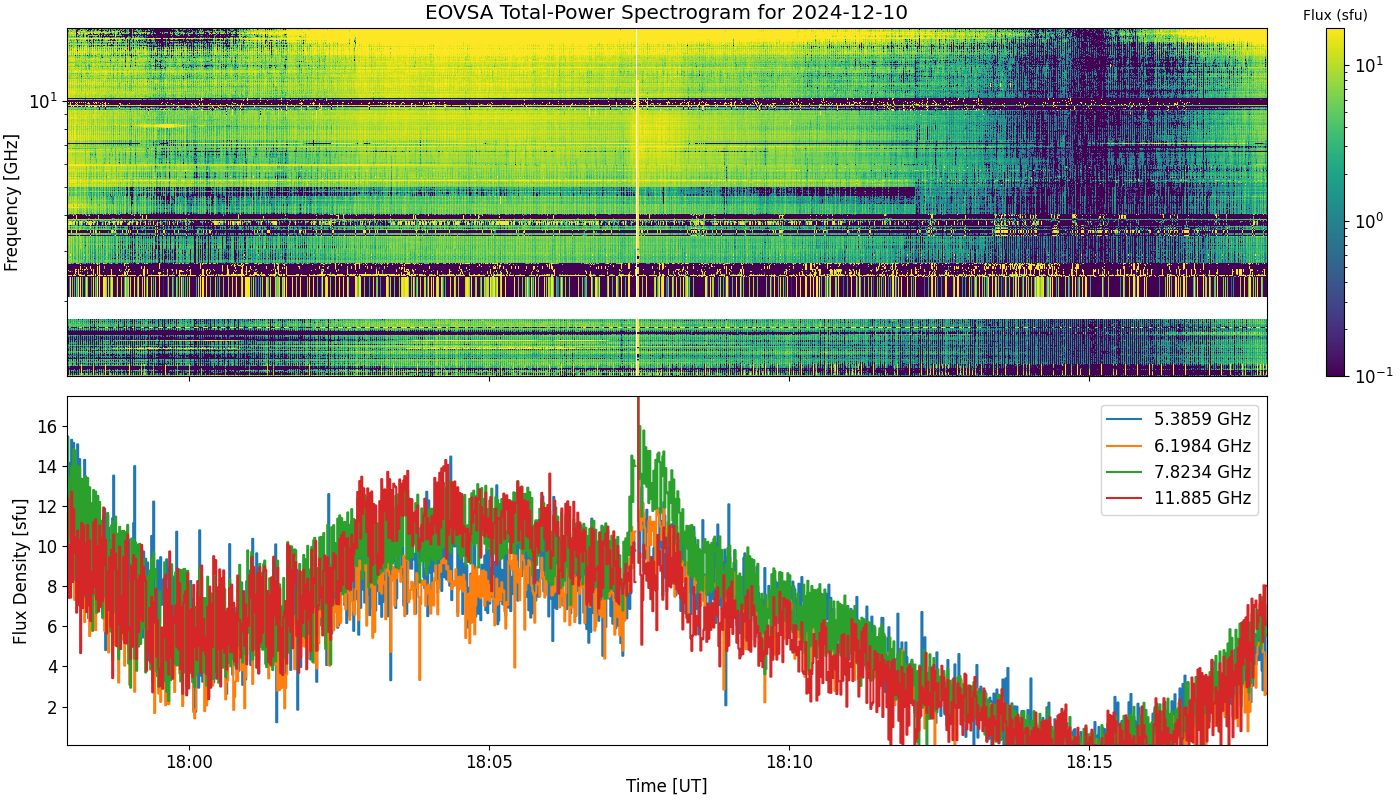The width and height of the screenshot is (1400, 800).
Task: Click the 'Flux Density [sfu]' axis label
Action: [x=20, y=570]
